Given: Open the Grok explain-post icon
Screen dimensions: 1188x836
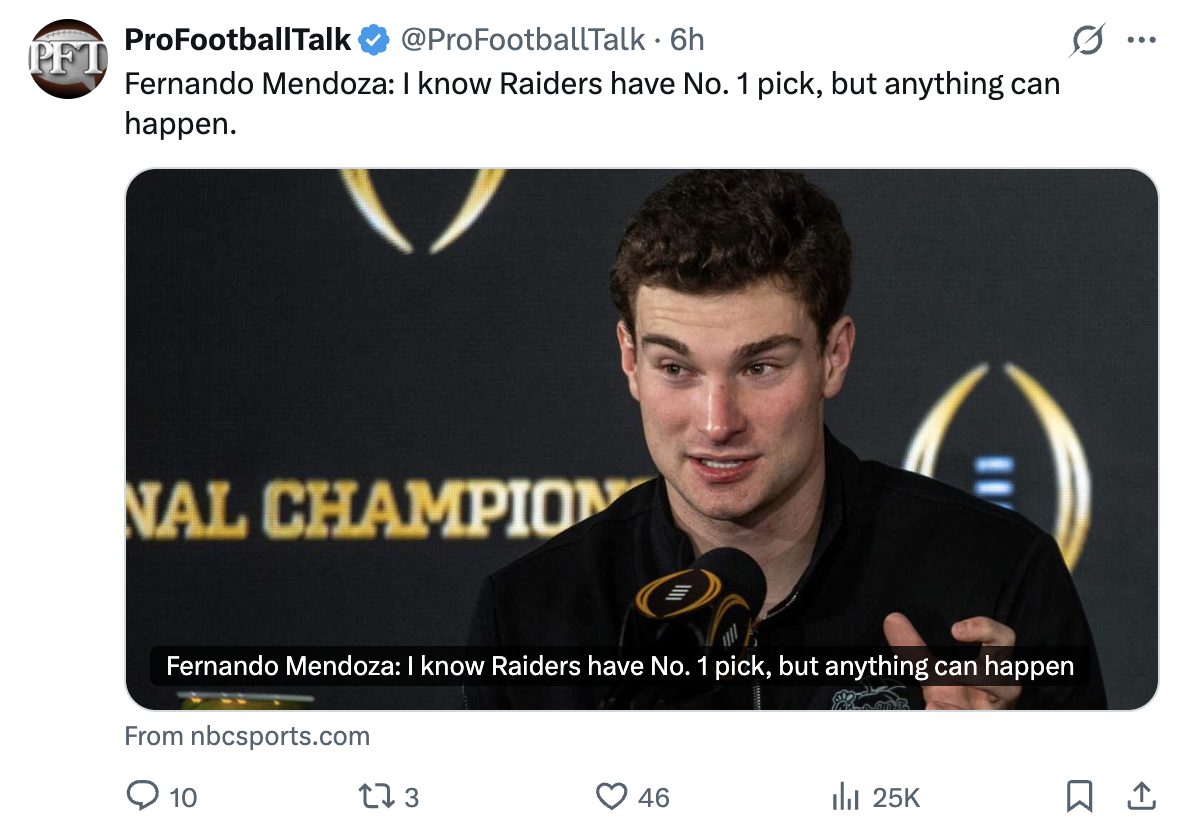Looking at the screenshot, I should pos(1087,39).
